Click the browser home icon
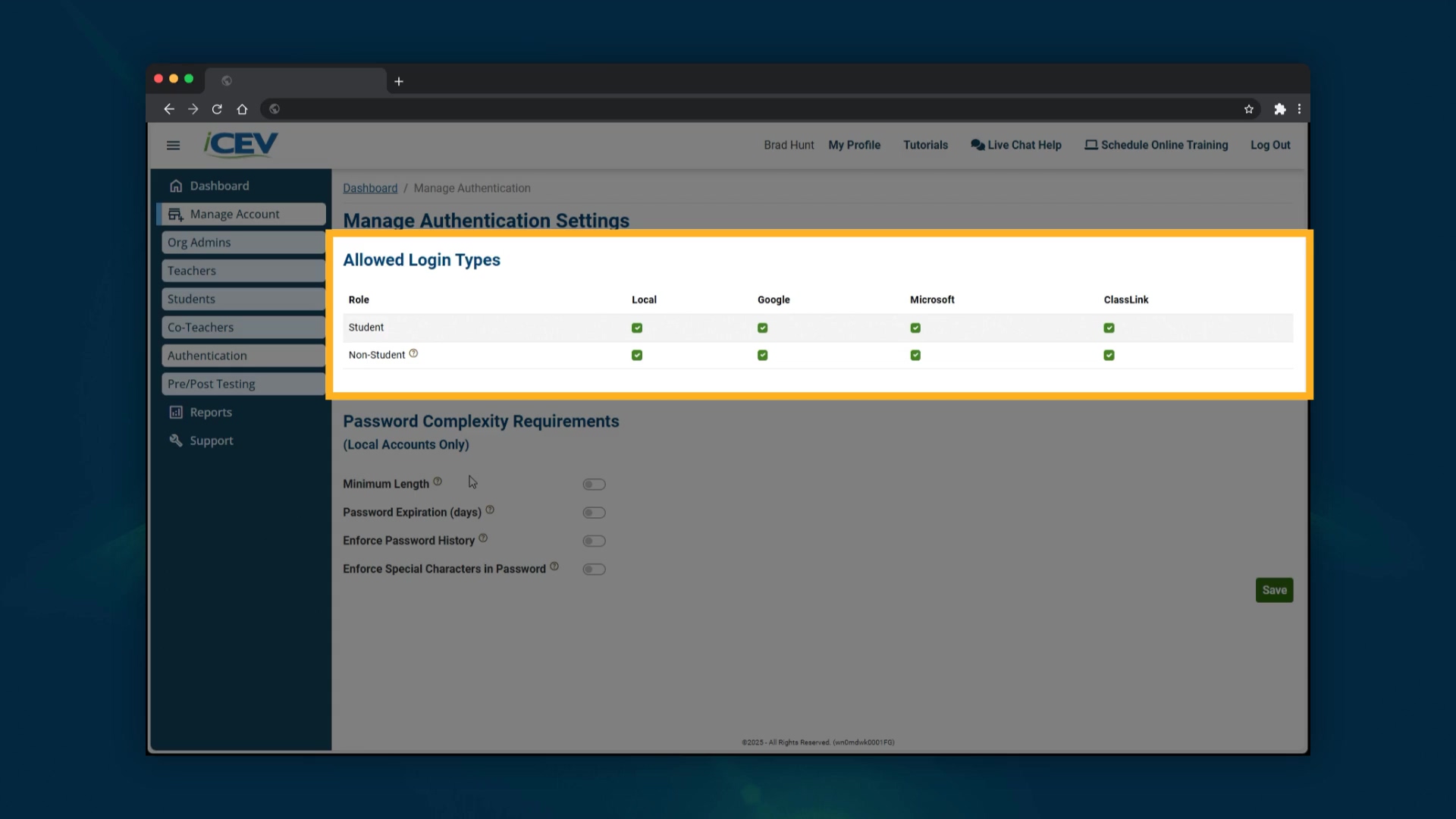 (242, 109)
